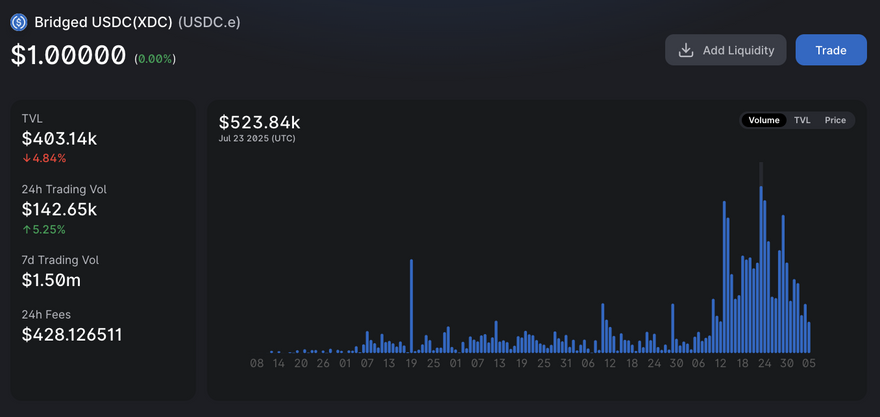Screen dimensions: 880x417
Task: Click the green up arrow under 24h Trading Vol
Action: click(26, 229)
